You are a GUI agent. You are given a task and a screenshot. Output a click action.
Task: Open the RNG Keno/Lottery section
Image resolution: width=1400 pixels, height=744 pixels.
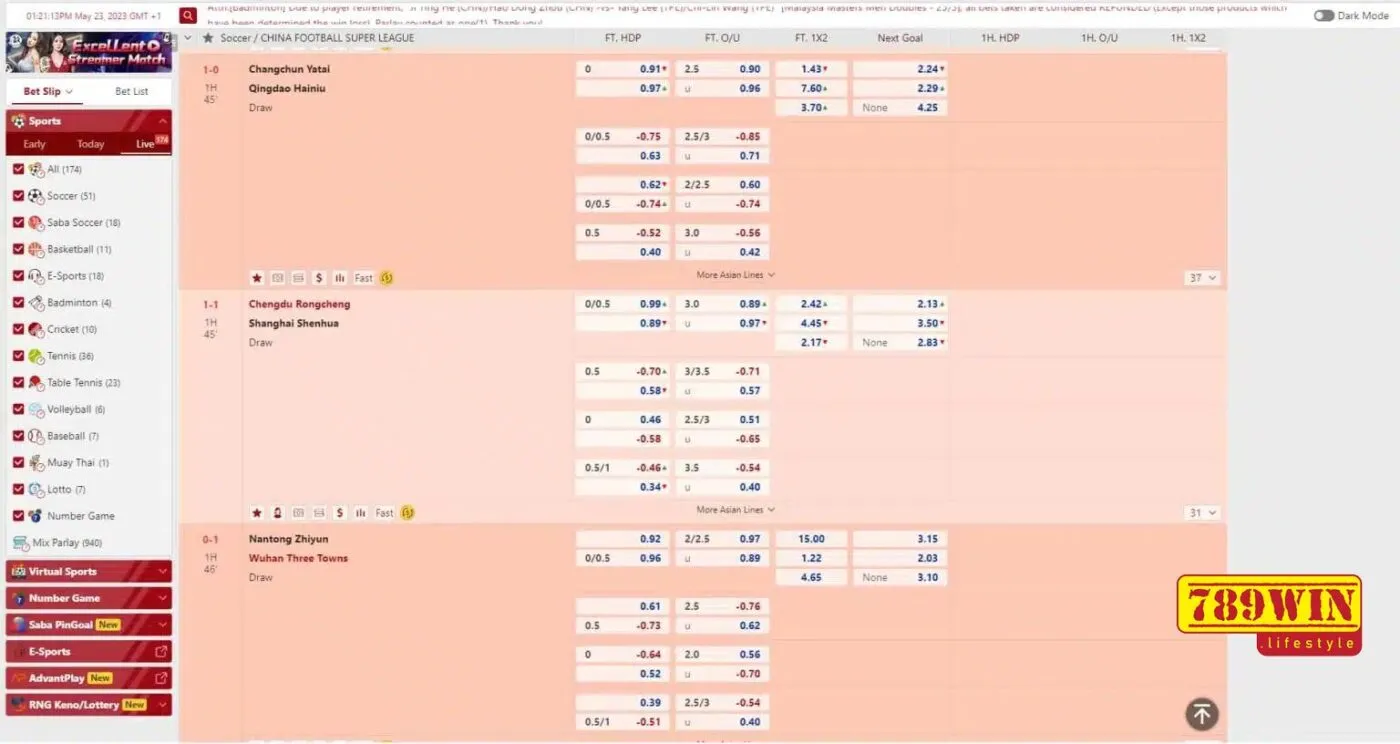(x=88, y=704)
